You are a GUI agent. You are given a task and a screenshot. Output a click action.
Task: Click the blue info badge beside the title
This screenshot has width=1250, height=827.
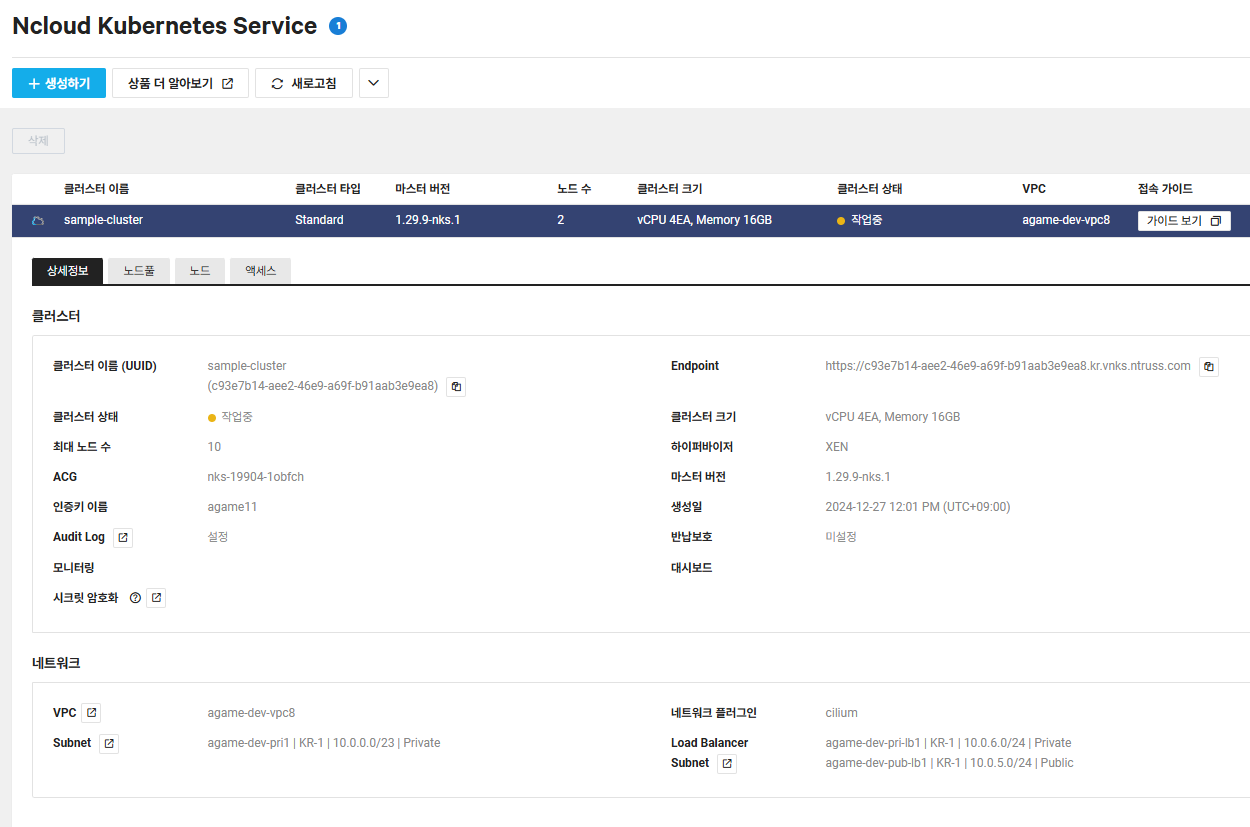338,27
